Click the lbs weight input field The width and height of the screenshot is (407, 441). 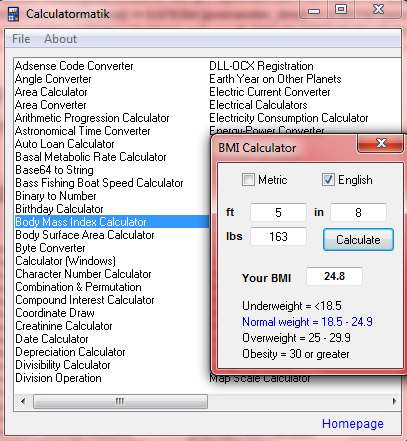tap(278, 236)
